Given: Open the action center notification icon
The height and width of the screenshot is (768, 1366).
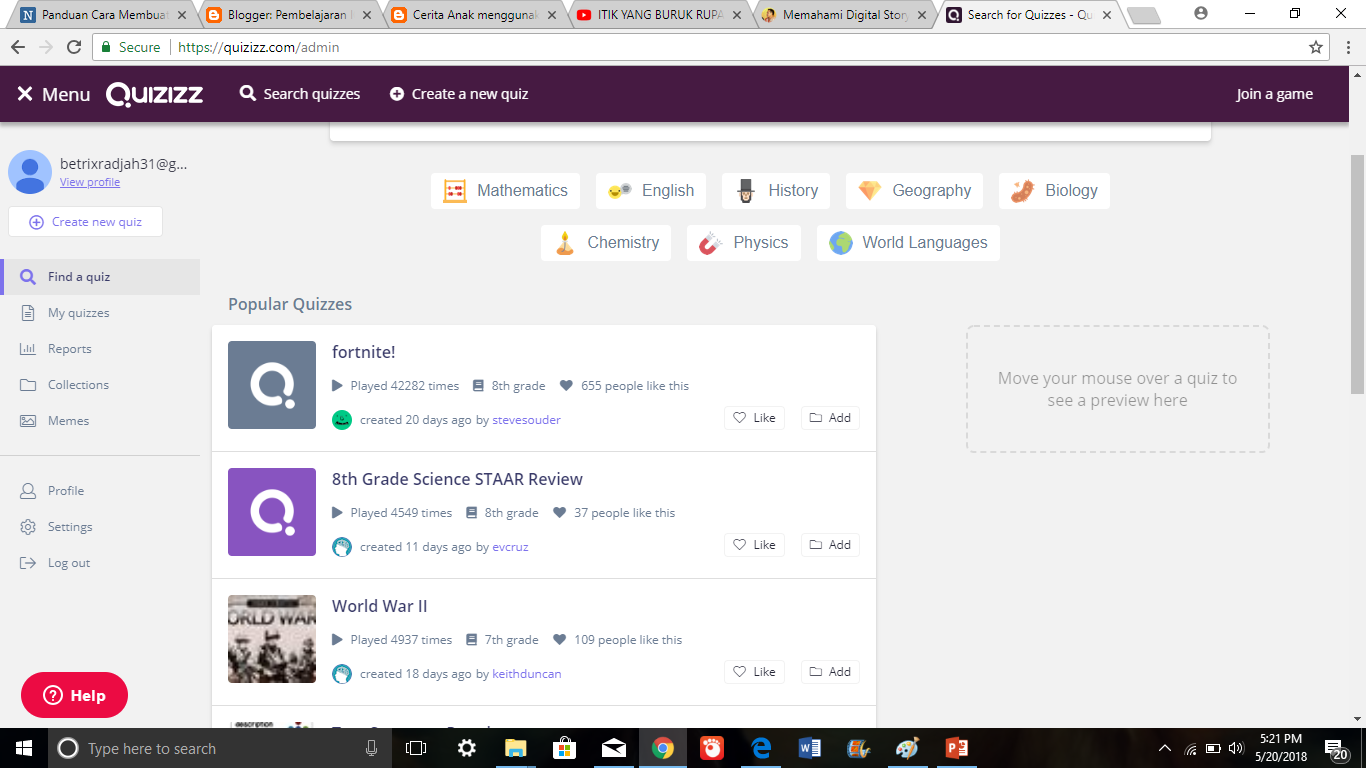Looking at the screenshot, I should [1337, 748].
